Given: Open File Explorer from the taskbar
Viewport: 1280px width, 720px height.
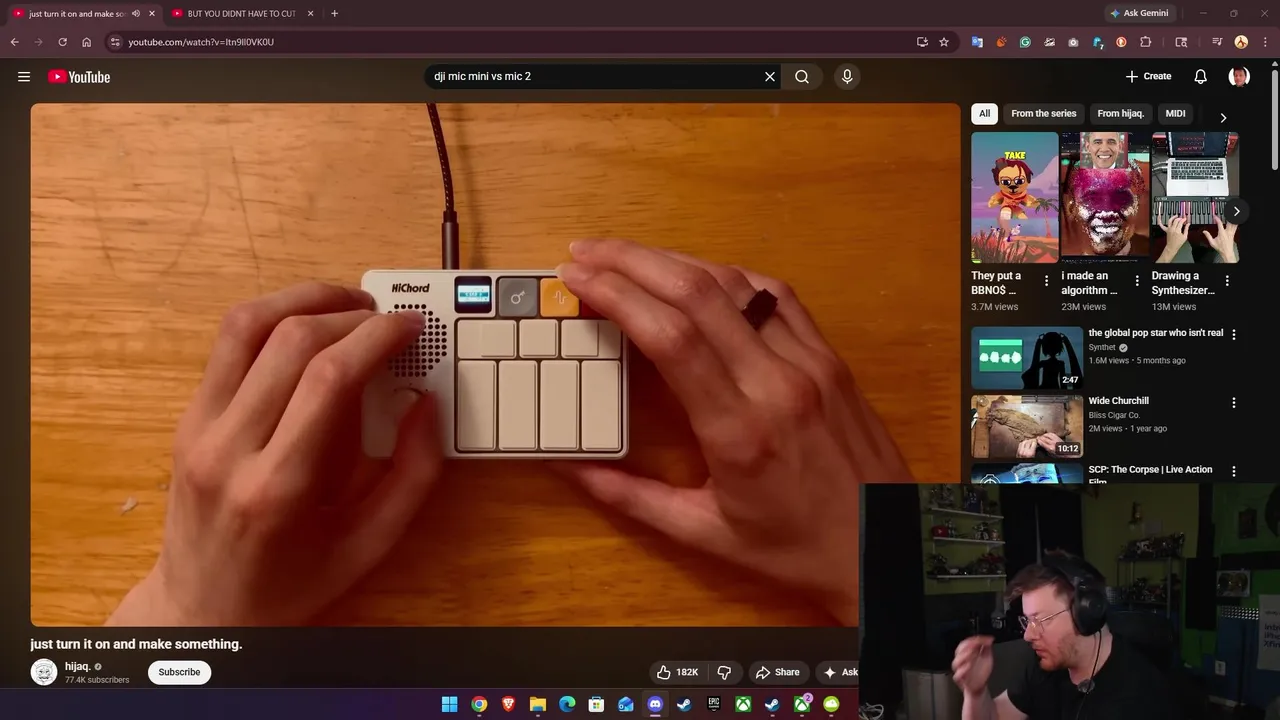Looking at the screenshot, I should tap(537, 705).
